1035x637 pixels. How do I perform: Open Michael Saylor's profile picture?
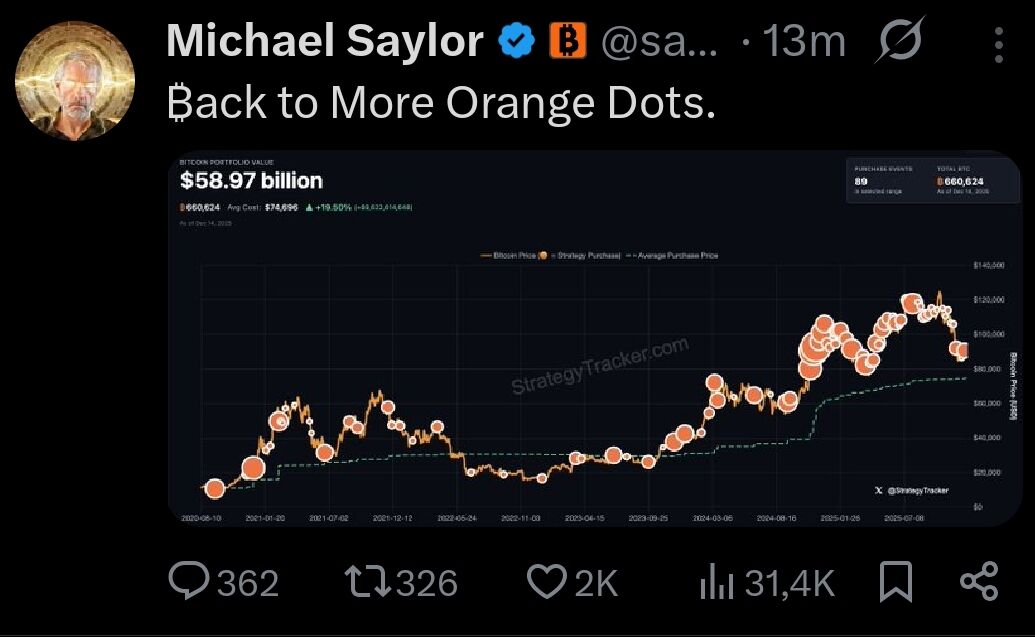click(77, 78)
